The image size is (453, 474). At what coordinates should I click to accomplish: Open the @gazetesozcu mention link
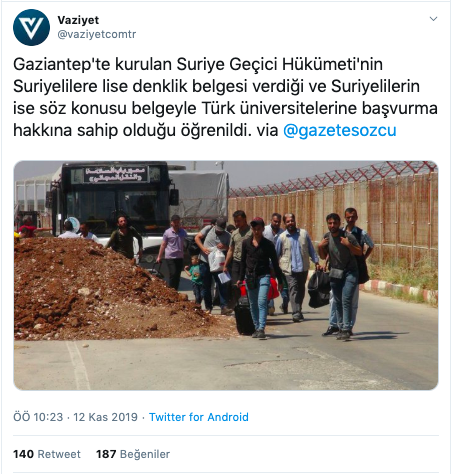pos(339,130)
